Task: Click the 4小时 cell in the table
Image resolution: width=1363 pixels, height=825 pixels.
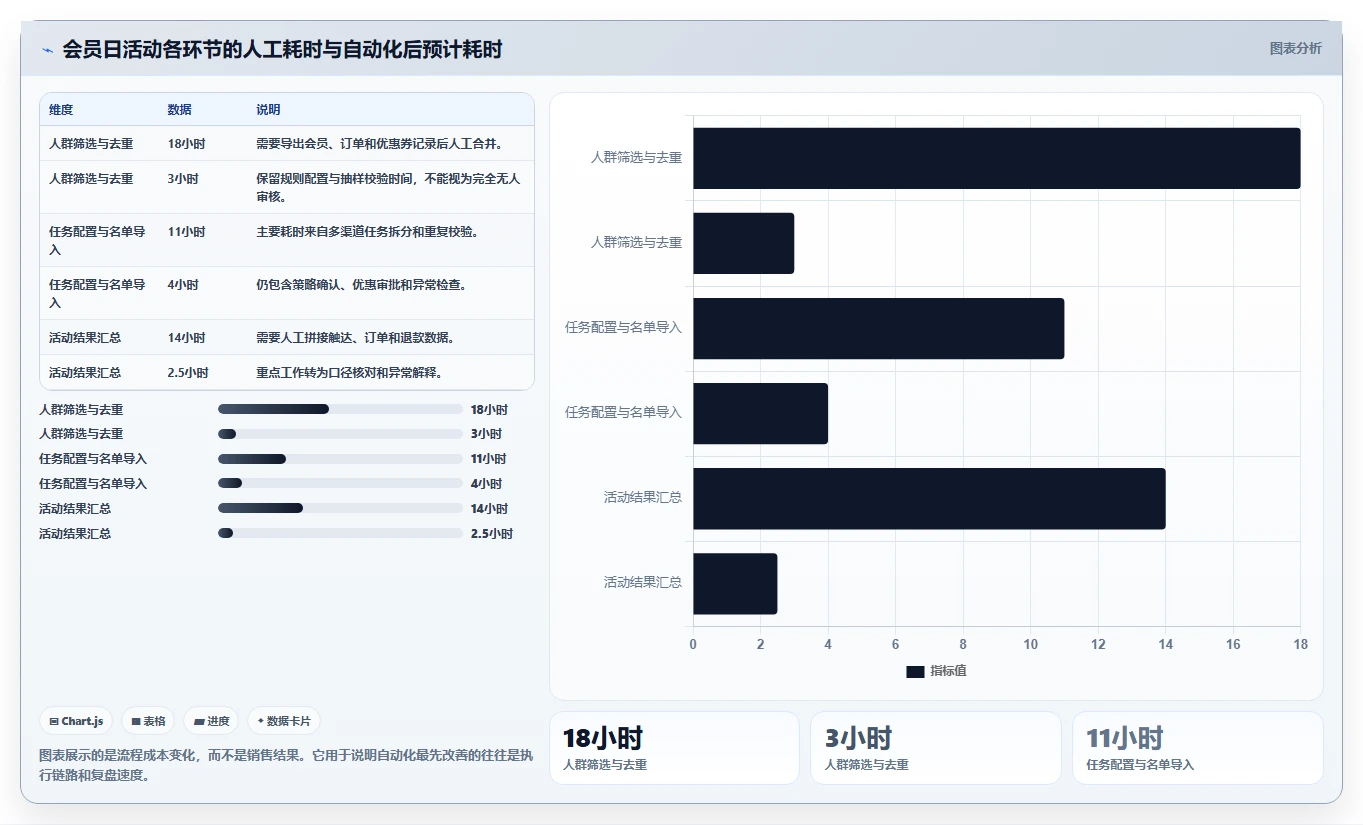Action: click(183, 285)
